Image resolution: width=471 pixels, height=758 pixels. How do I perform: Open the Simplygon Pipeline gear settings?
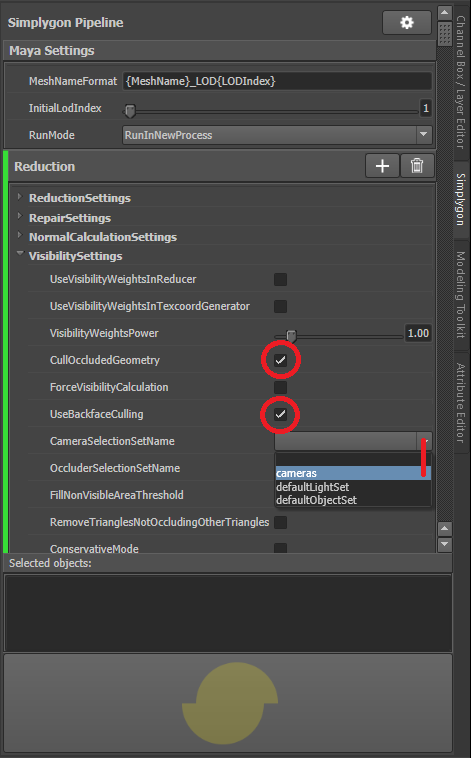[407, 22]
